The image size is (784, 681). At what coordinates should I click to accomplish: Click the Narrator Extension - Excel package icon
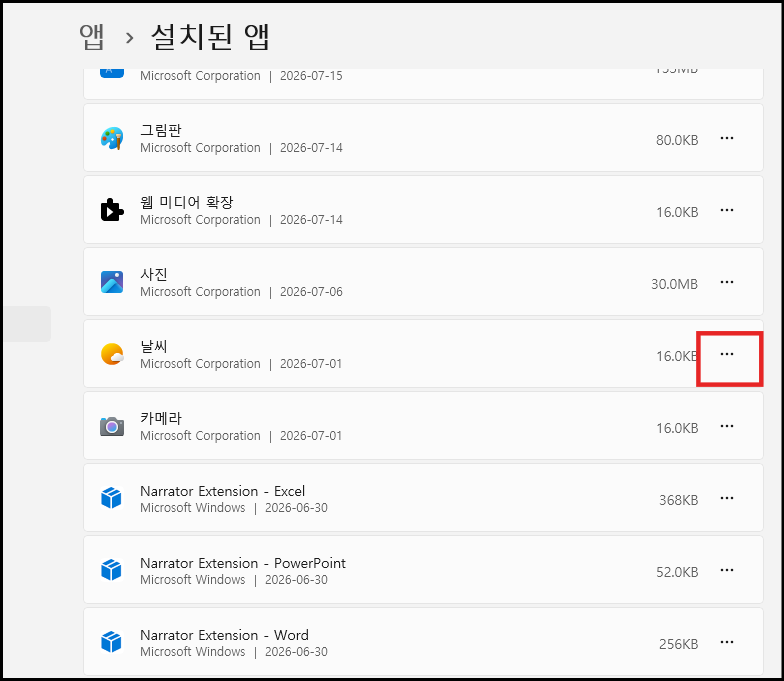pos(112,498)
